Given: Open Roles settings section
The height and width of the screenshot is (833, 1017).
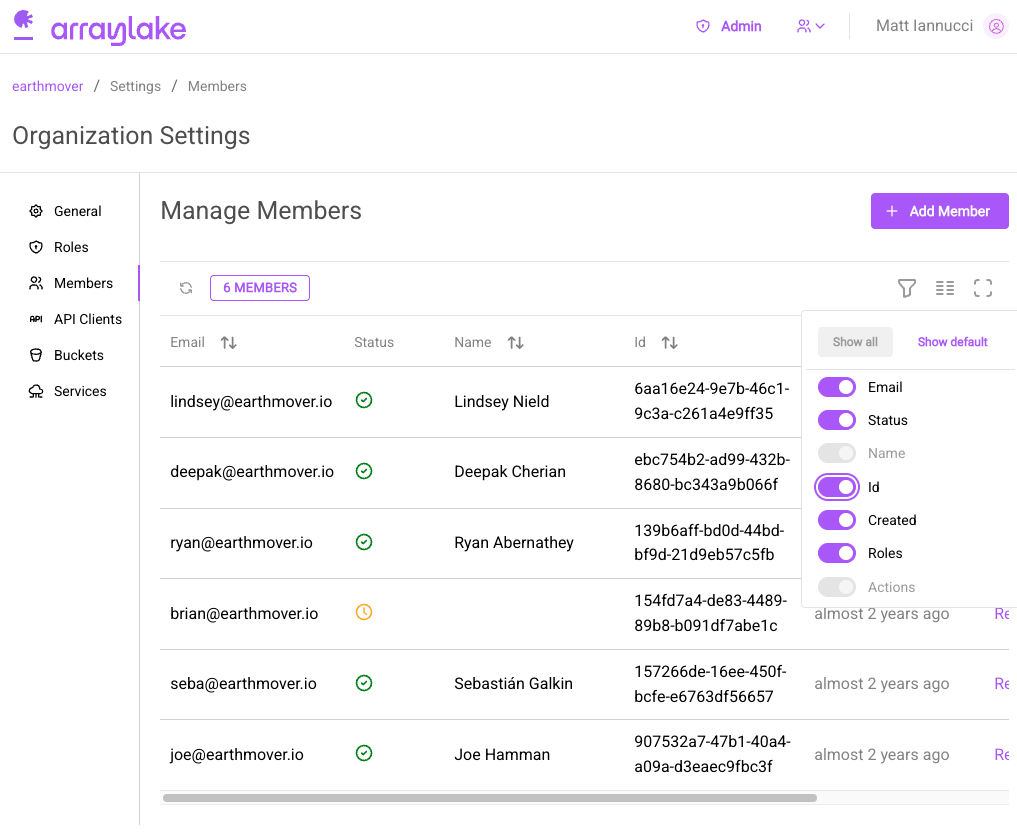Looking at the screenshot, I should [x=71, y=247].
